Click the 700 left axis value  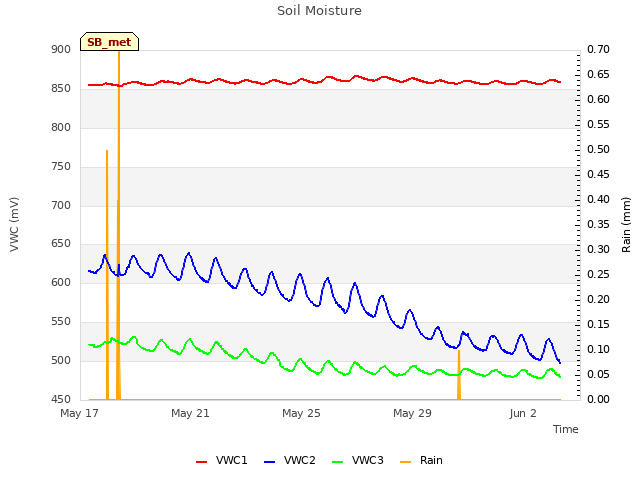click(61, 205)
